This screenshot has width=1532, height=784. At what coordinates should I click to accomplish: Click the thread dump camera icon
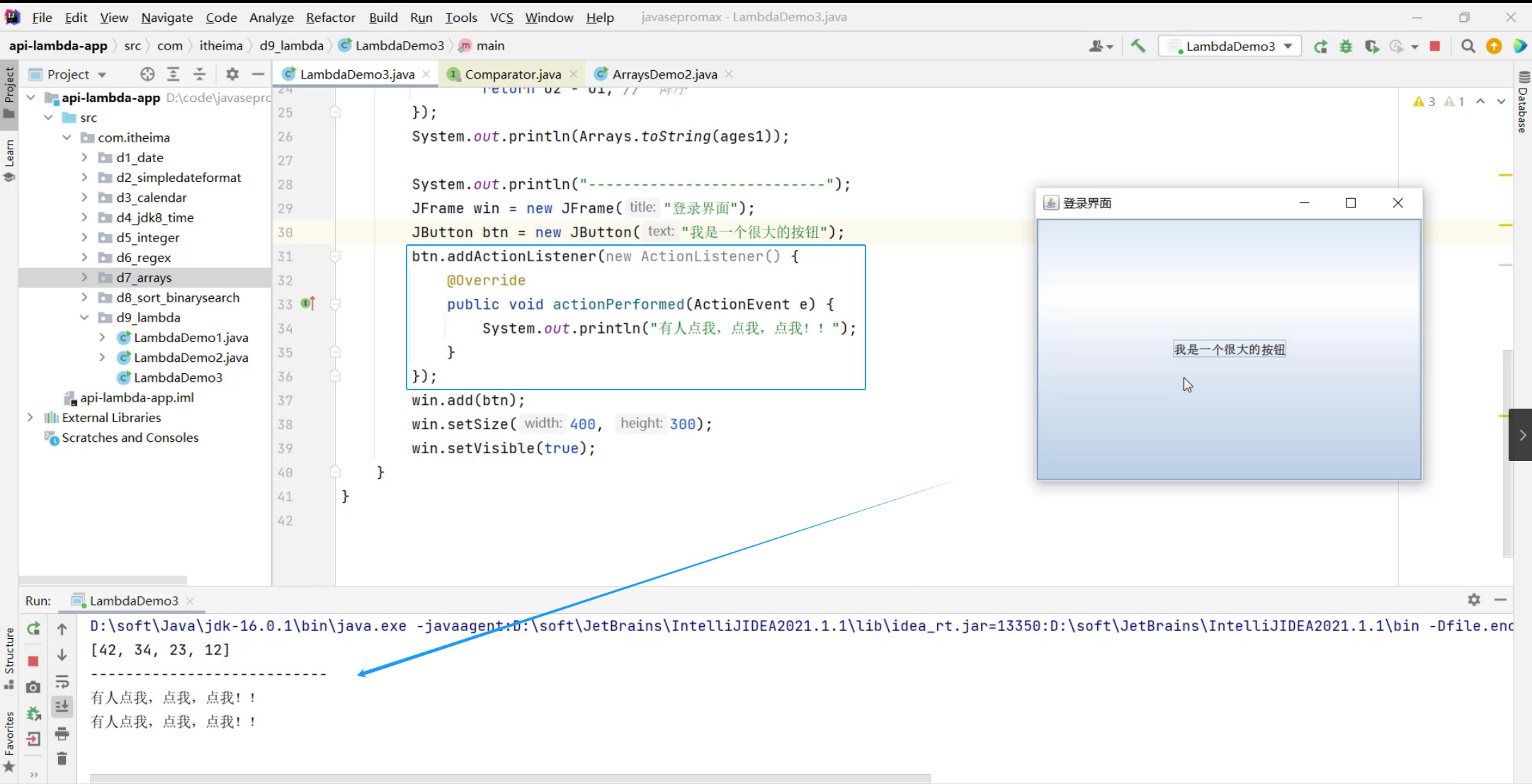(x=33, y=687)
